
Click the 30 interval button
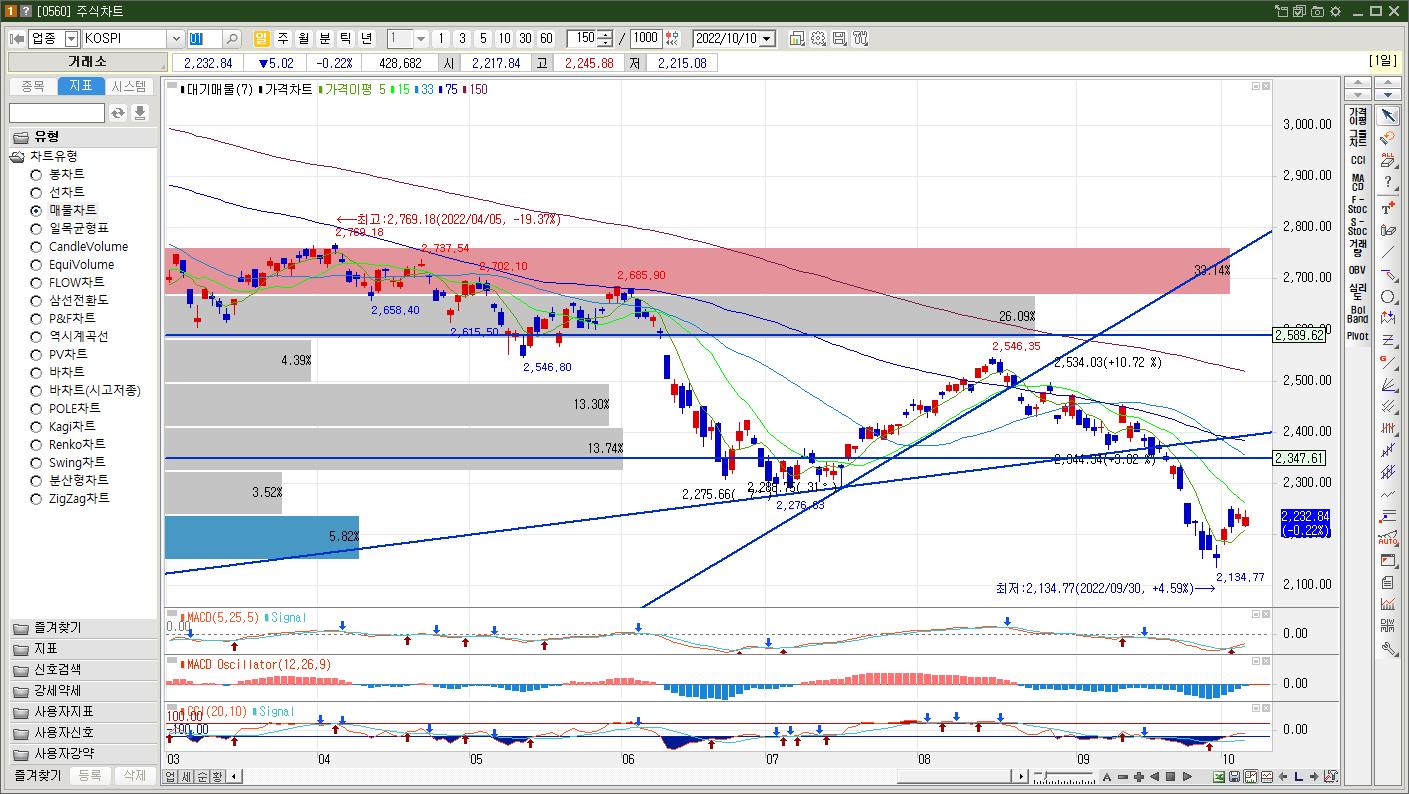(525, 38)
